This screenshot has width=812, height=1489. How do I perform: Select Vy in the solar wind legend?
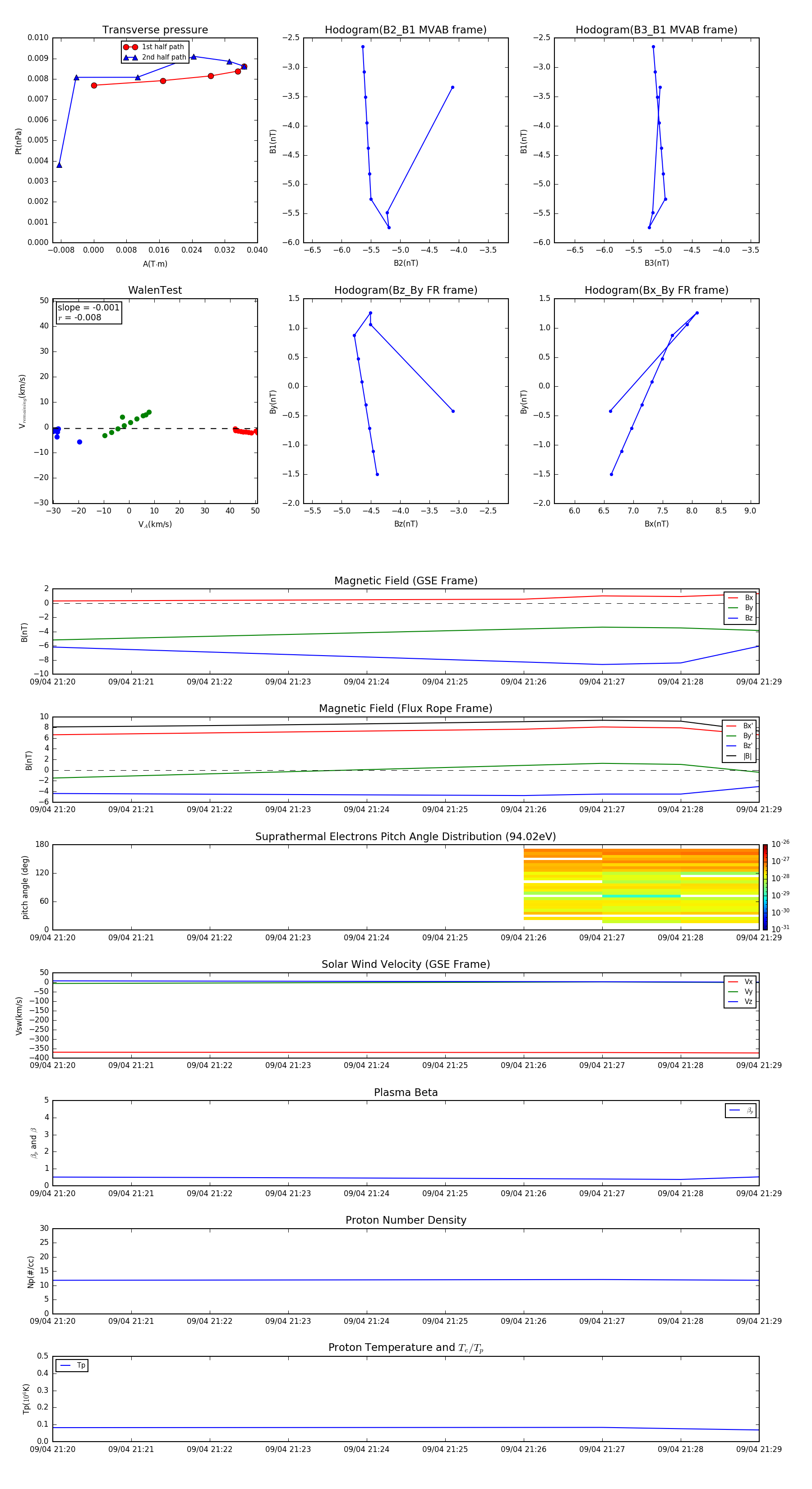click(740, 992)
